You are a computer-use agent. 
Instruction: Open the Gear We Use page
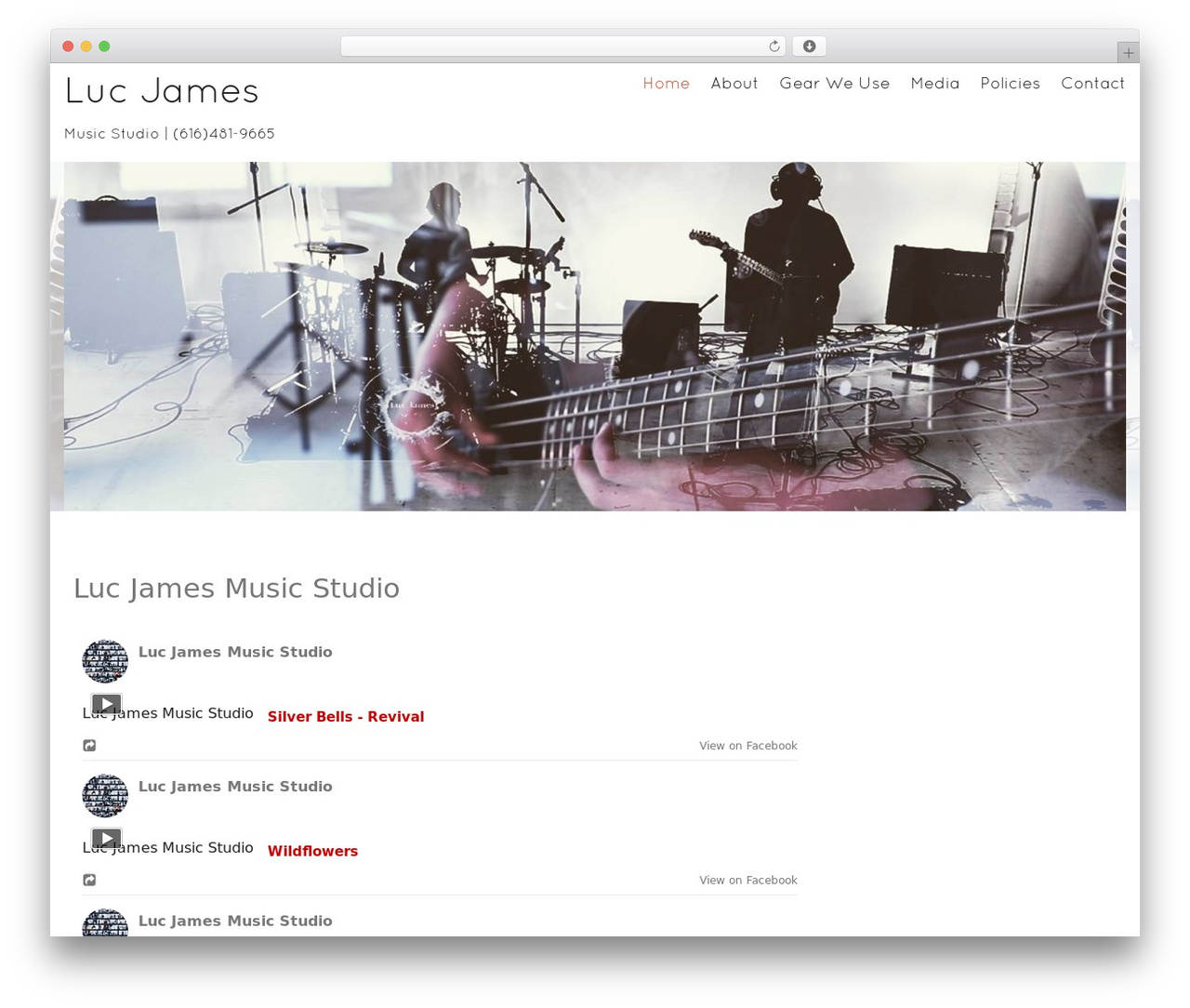834,84
